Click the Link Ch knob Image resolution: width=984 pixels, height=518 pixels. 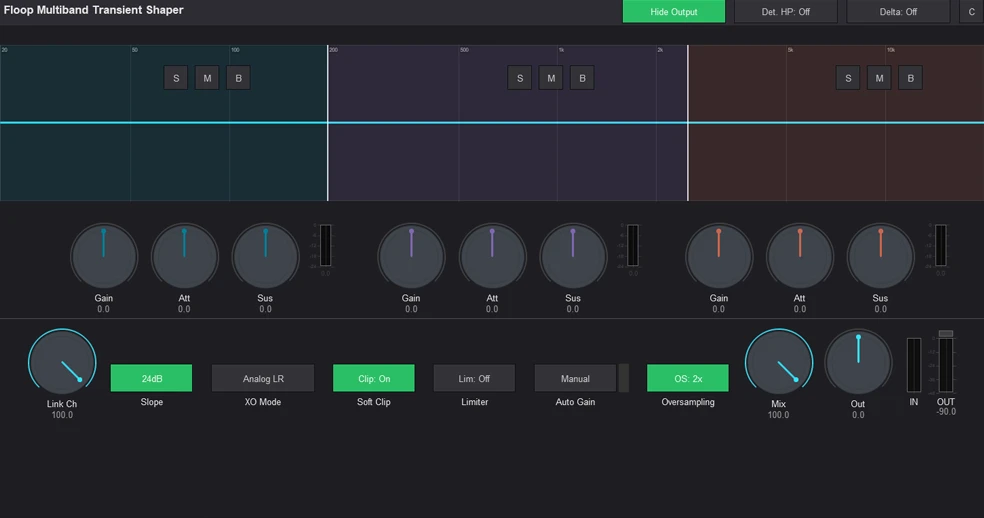(x=62, y=362)
